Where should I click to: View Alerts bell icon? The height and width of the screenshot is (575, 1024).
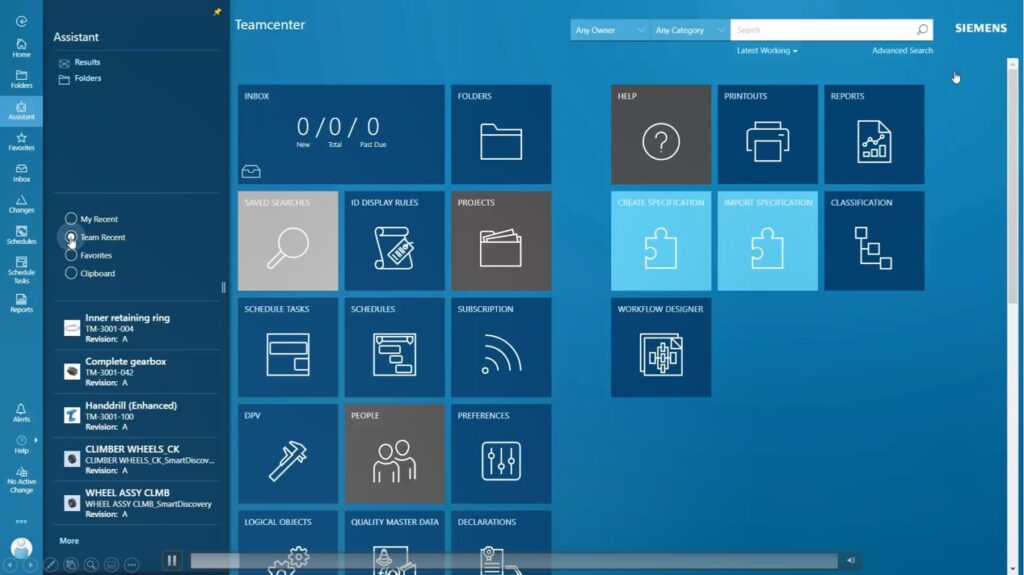tap(21, 413)
